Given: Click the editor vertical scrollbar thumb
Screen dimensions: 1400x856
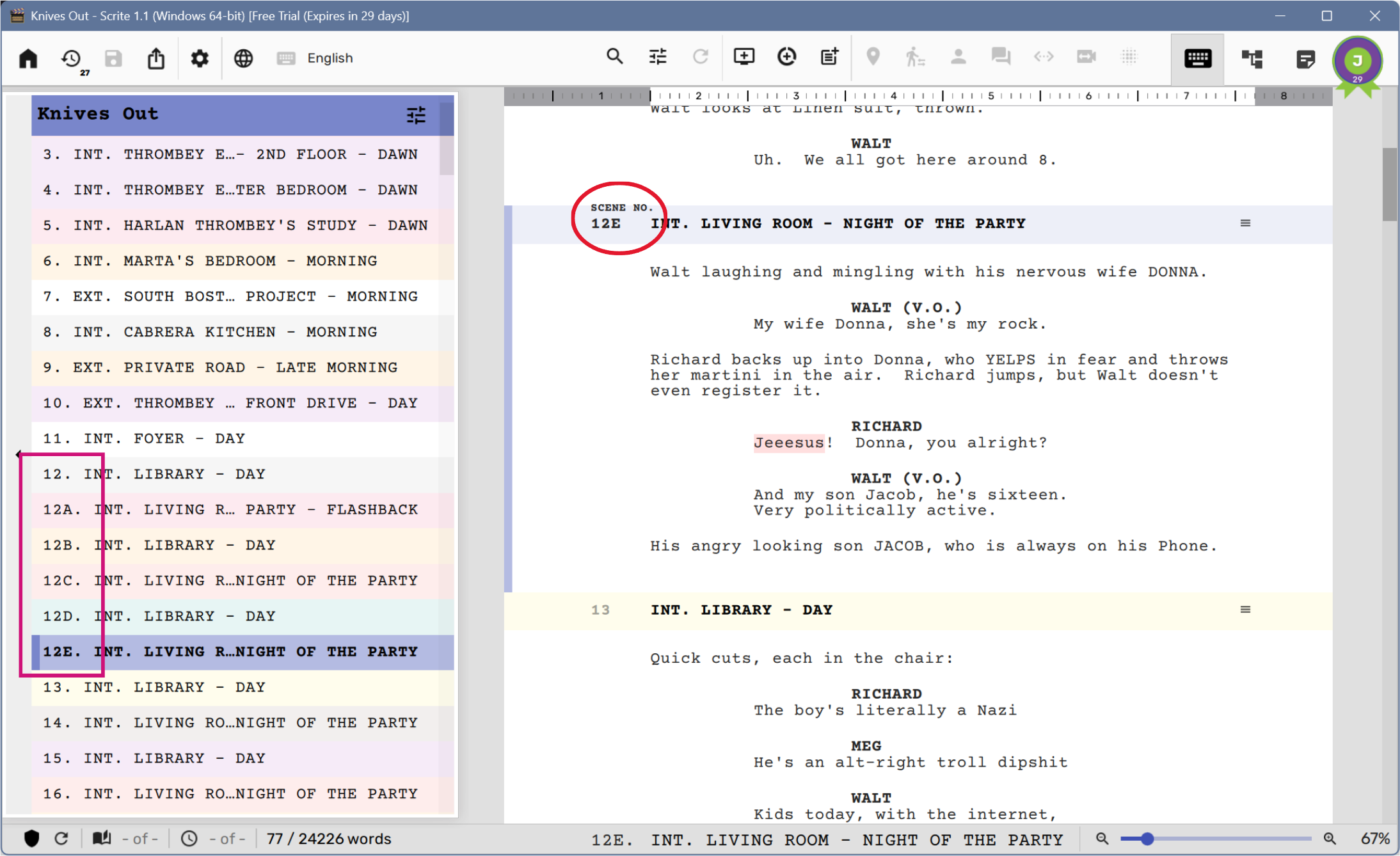Looking at the screenshot, I should coord(1389,184).
